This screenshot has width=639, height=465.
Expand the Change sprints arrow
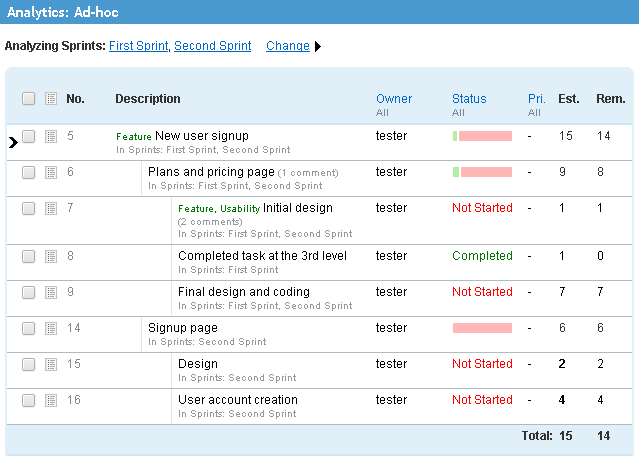(x=318, y=46)
